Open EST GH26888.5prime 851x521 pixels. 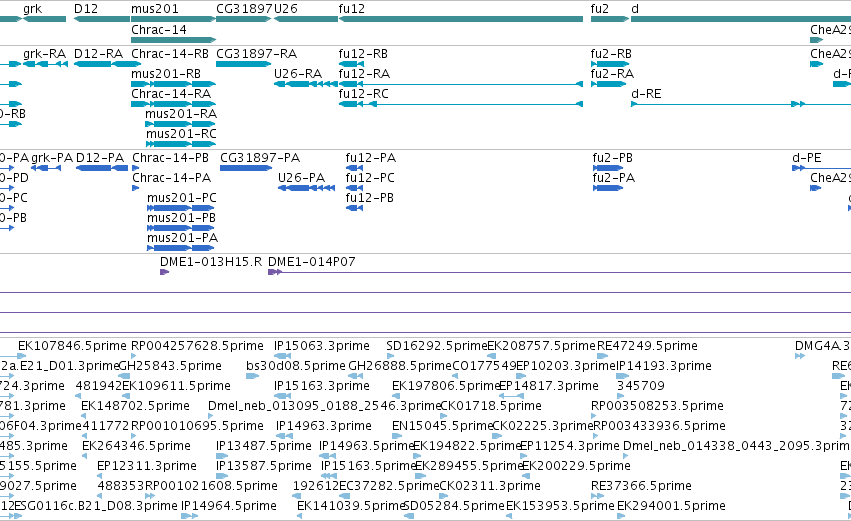coord(400,366)
